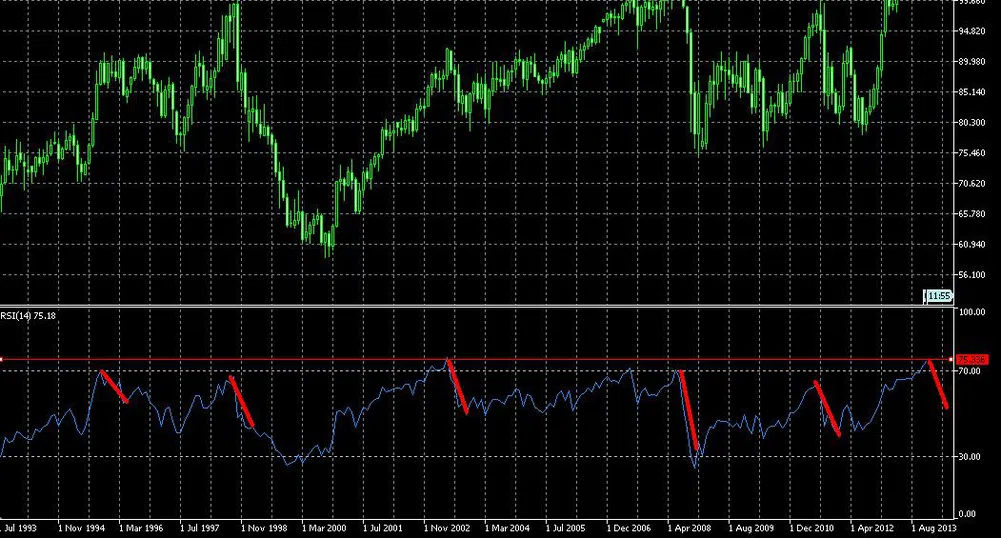Click the red 75.536 level price tag
The width and height of the screenshot is (1001, 538).
970,359
